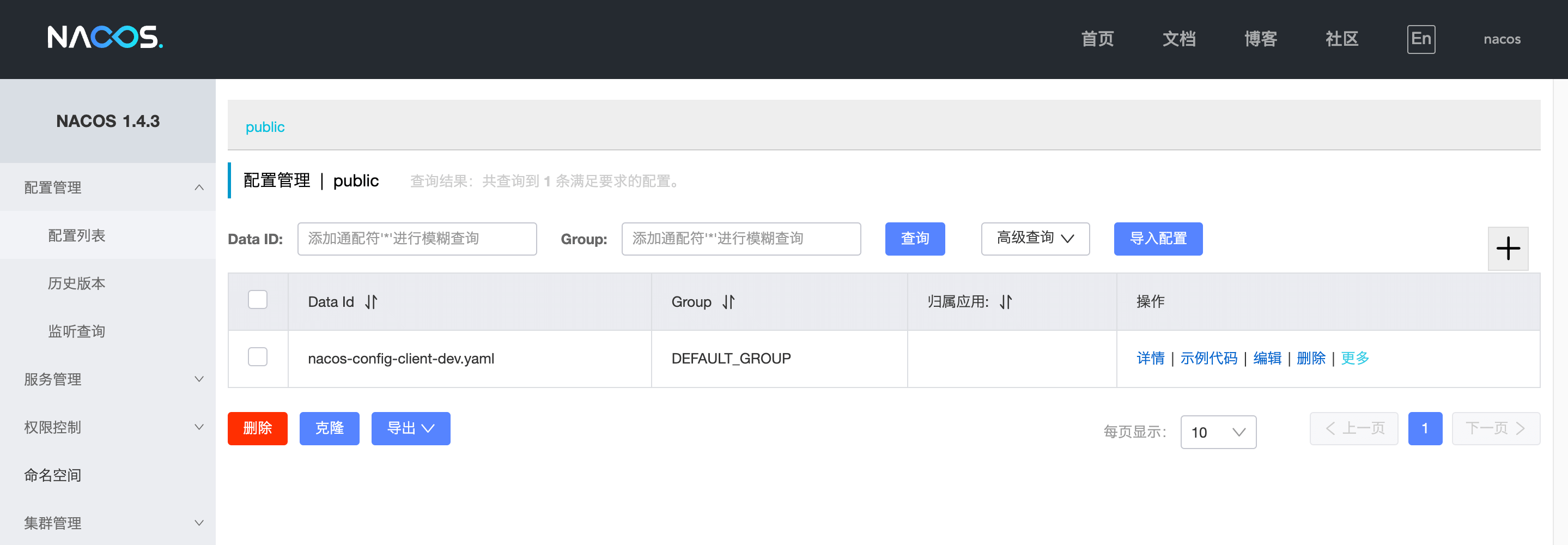
Task: Click the plus icon to create a configuration
Action: pos(1508,248)
